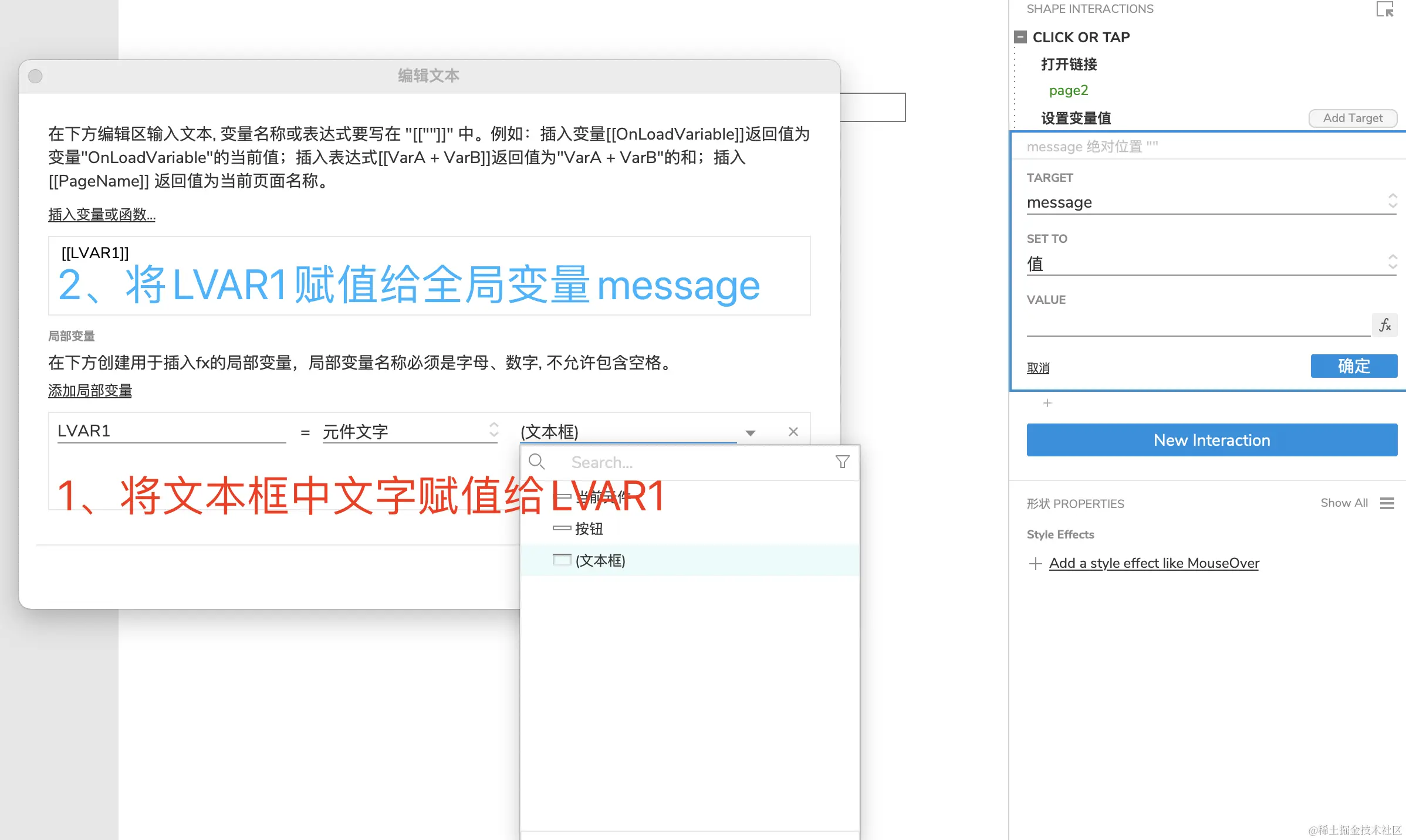Select (文本框) in the widget list
Viewport: 1406px width, 840px height.
point(600,560)
